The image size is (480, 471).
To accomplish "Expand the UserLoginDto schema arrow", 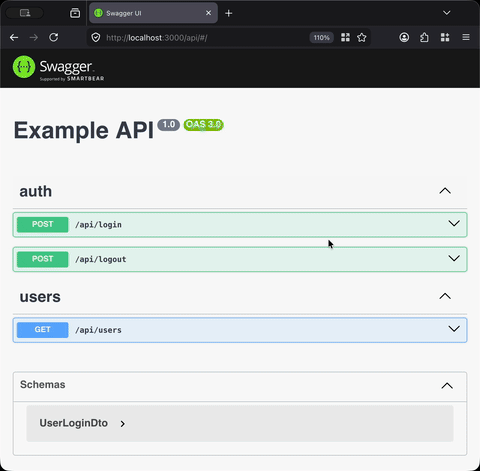I will point(123,424).
